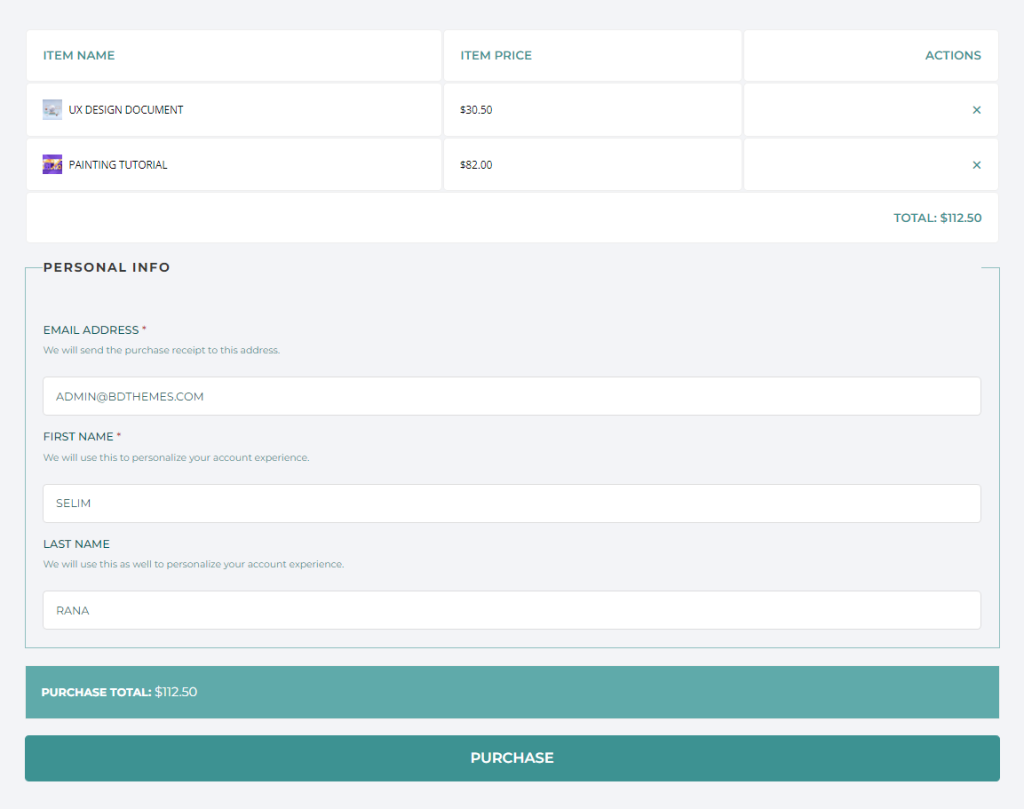The height and width of the screenshot is (809, 1024).
Task: Focus the Email Address input field
Action: [x=512, y=396]
